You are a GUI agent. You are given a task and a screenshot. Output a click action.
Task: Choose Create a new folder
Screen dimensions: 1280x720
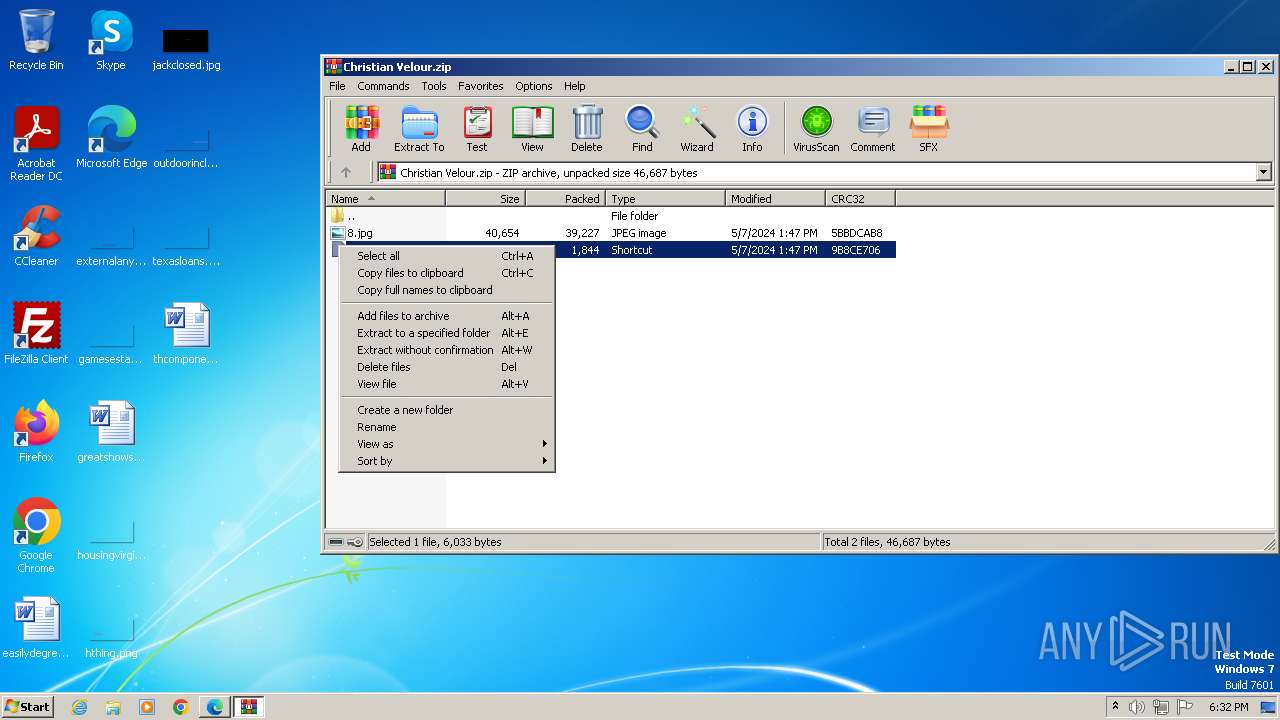point(447,410)
